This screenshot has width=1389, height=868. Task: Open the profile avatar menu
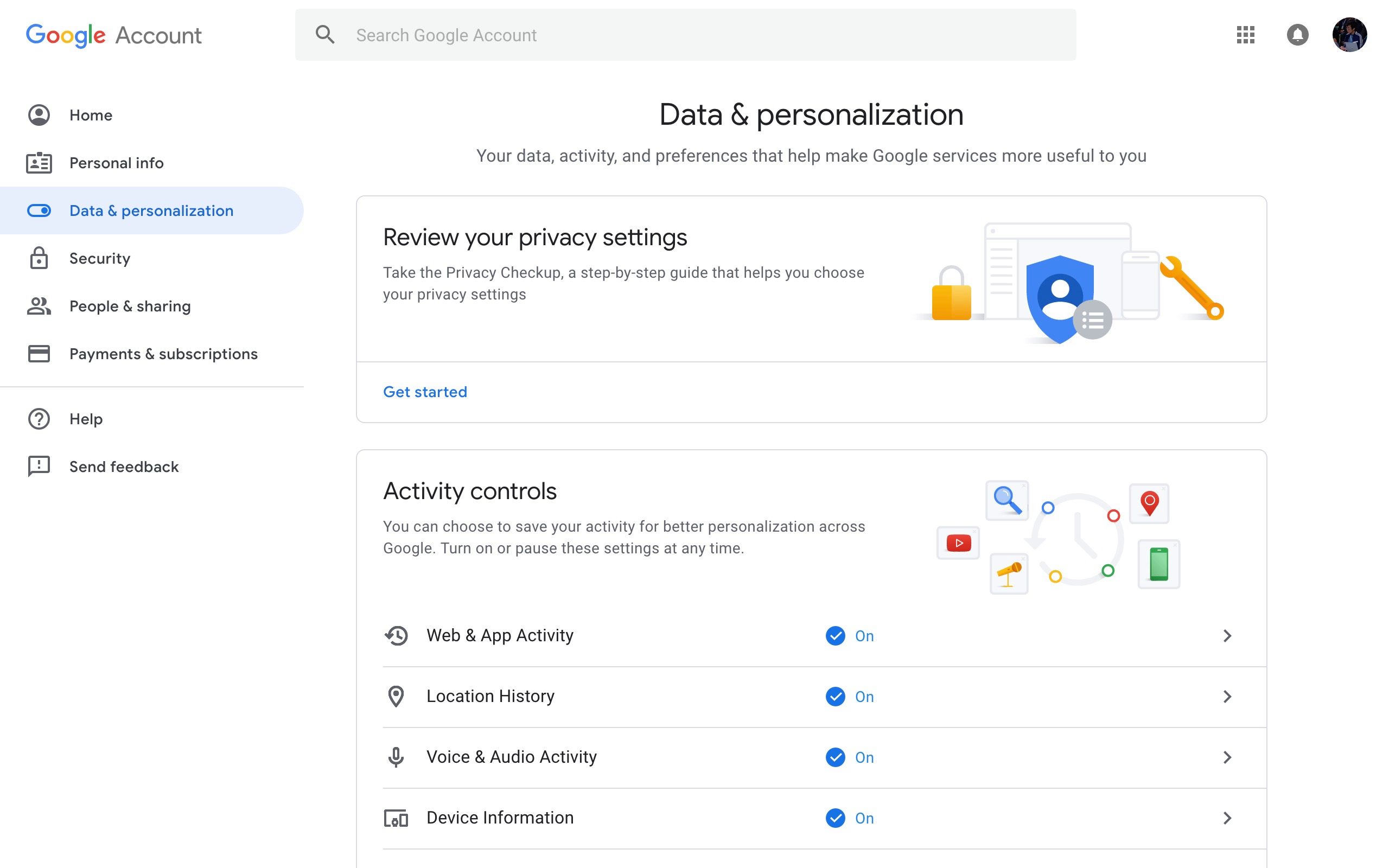(1349, 34)
